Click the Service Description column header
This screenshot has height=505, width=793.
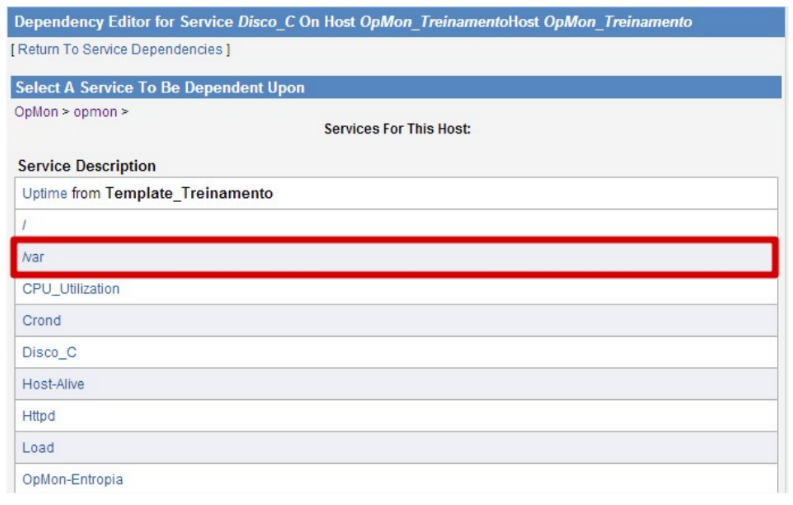tap(87, 166)
